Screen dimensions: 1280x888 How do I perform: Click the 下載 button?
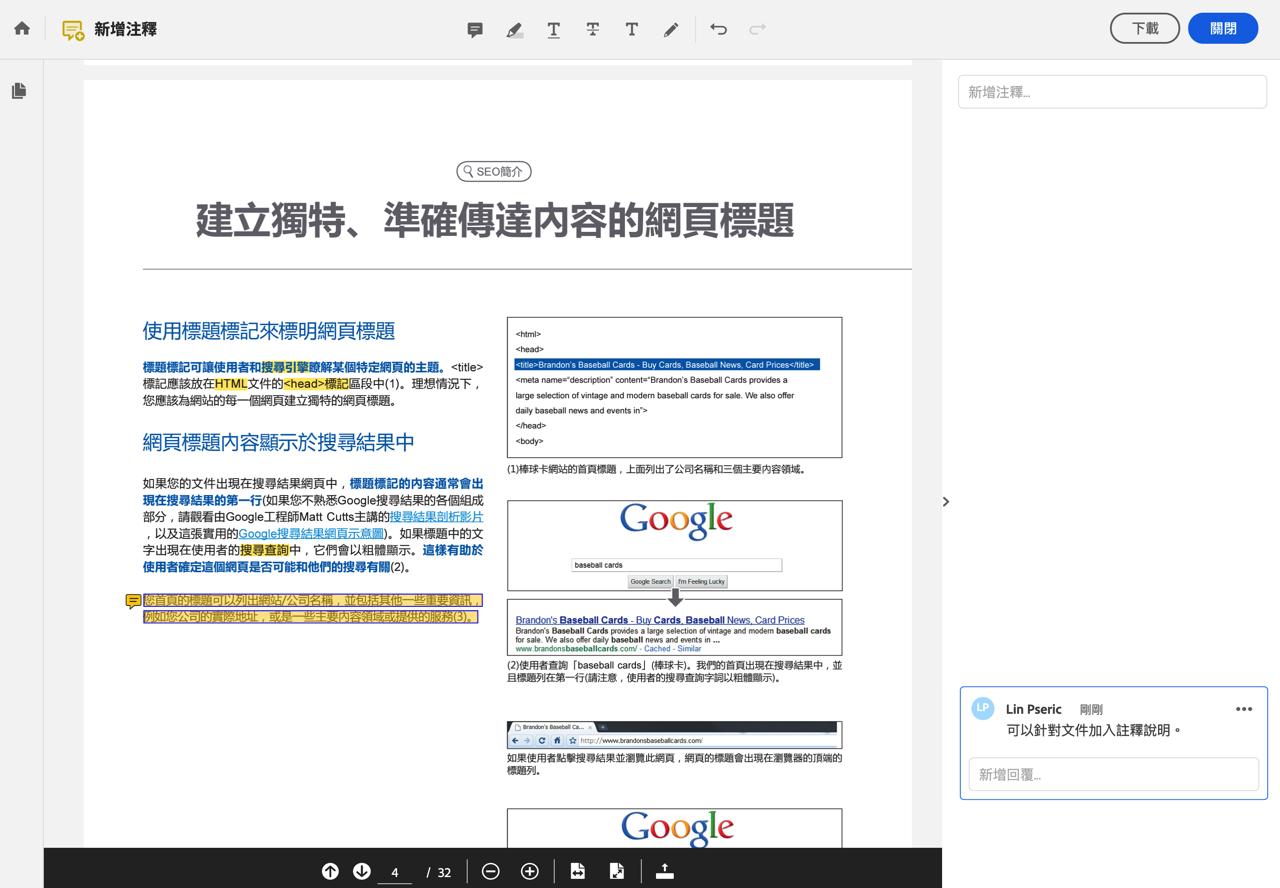pos(1145,29)
